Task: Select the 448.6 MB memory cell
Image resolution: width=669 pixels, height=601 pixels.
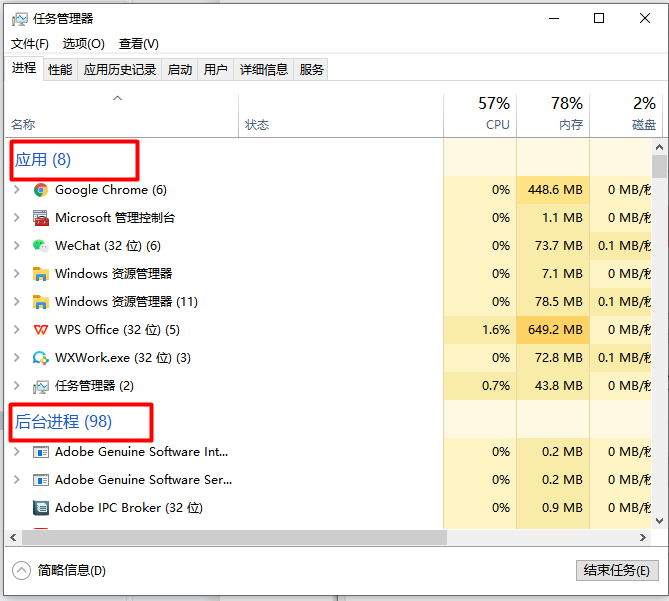Action: tap(553, 190)
